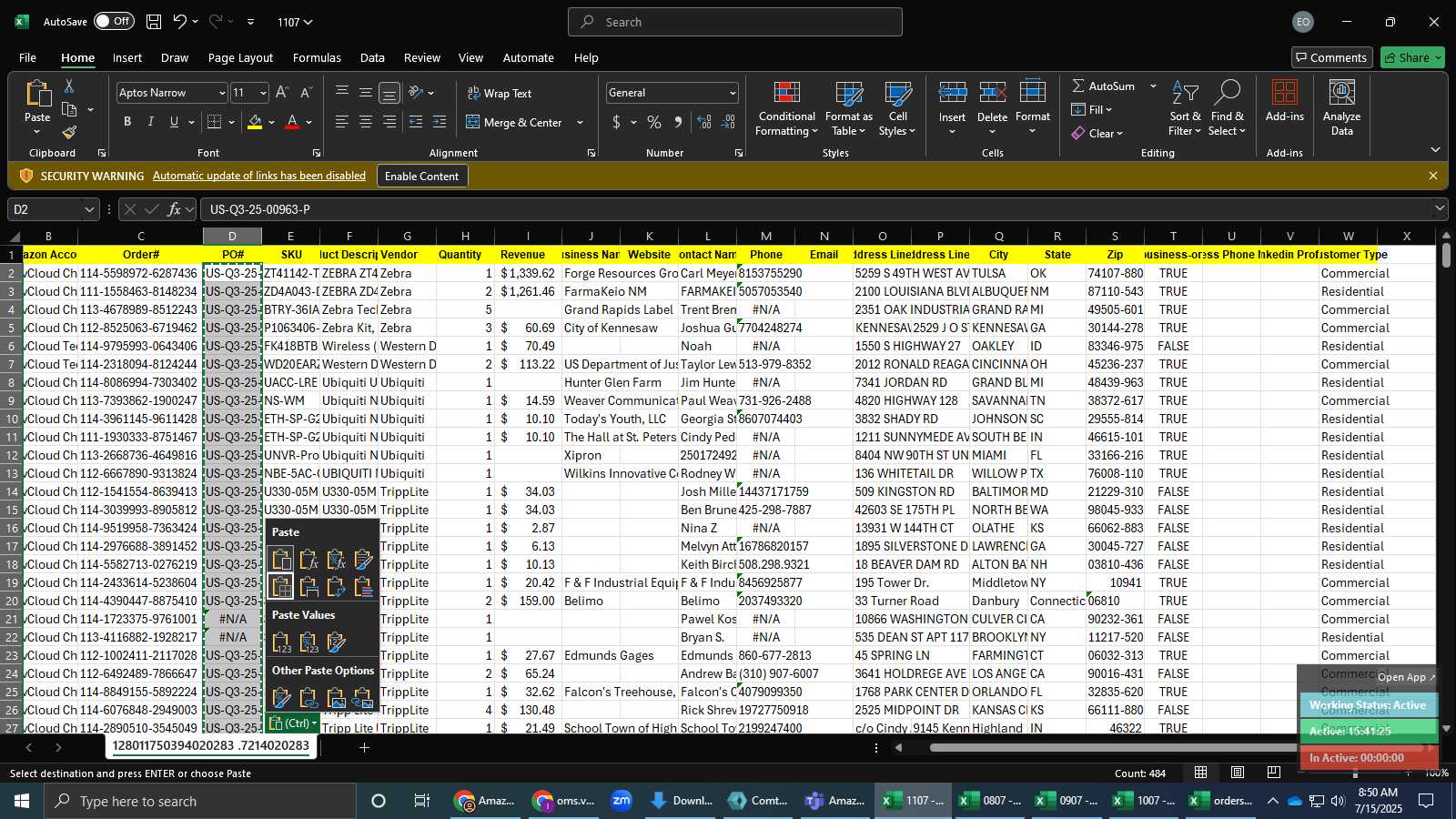Choose Values & Number Formatting paste

tap(309, 642)
